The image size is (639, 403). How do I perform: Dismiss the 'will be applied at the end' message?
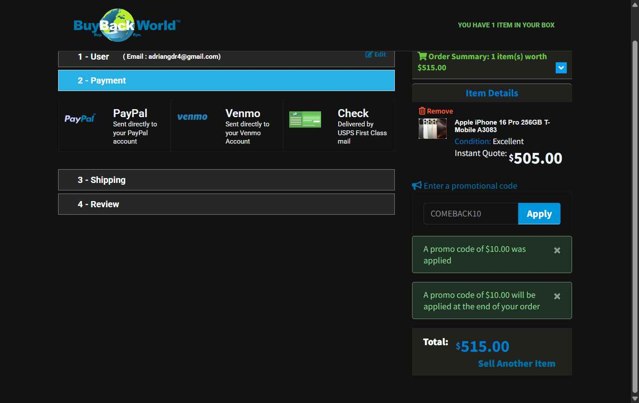557,296
